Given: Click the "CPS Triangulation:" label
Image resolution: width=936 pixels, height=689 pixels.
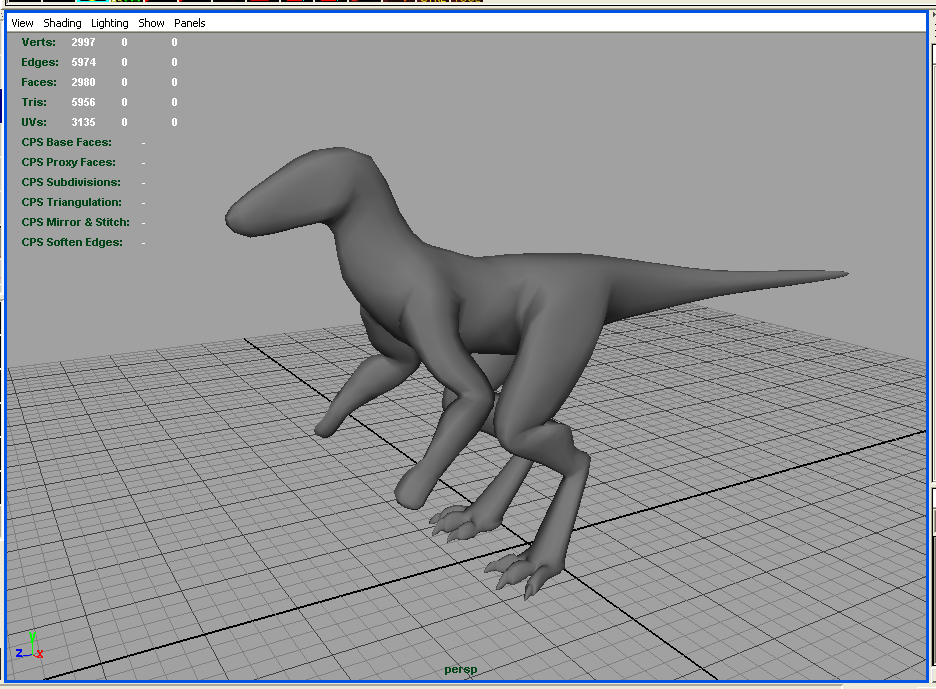Looking at the screenshot, I should [72, 202].
